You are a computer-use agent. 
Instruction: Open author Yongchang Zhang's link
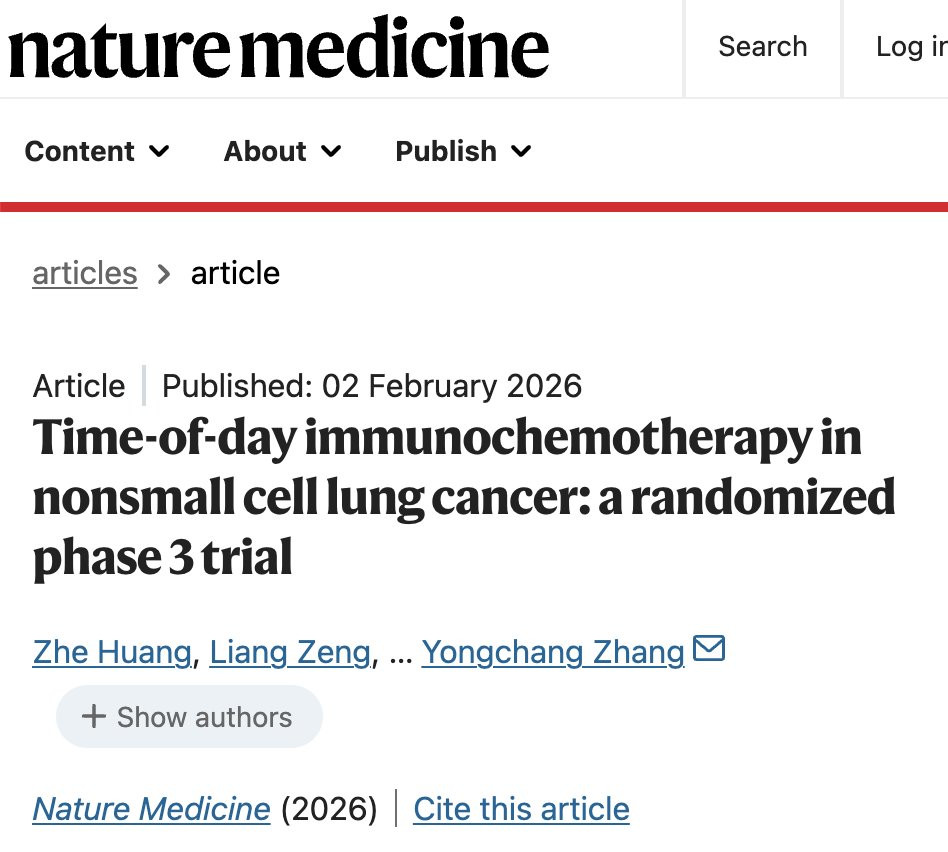[553, 652]
